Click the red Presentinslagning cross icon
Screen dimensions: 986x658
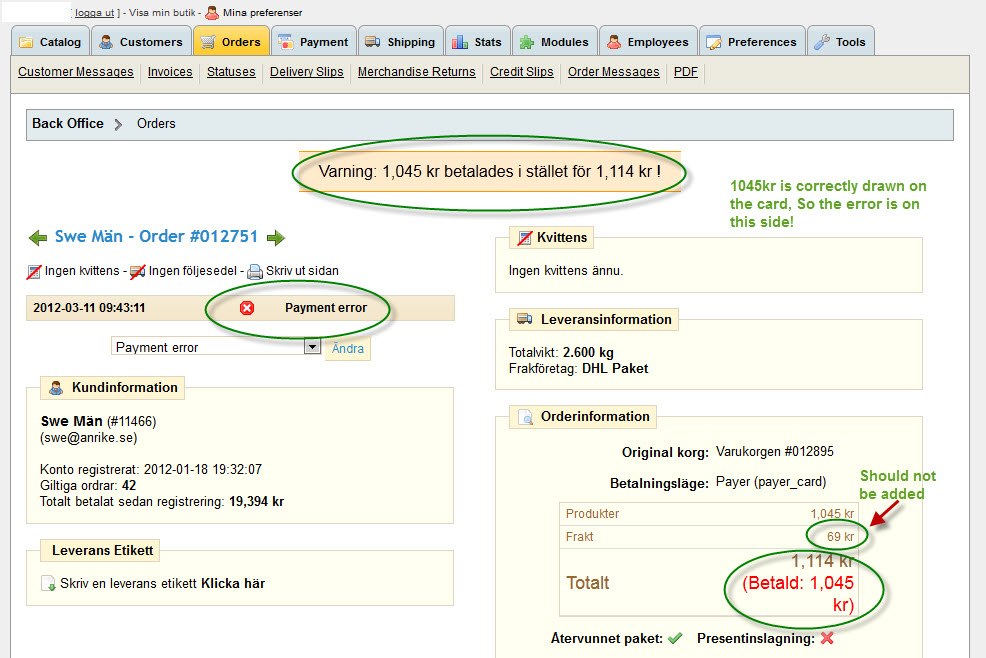(827, 638)
